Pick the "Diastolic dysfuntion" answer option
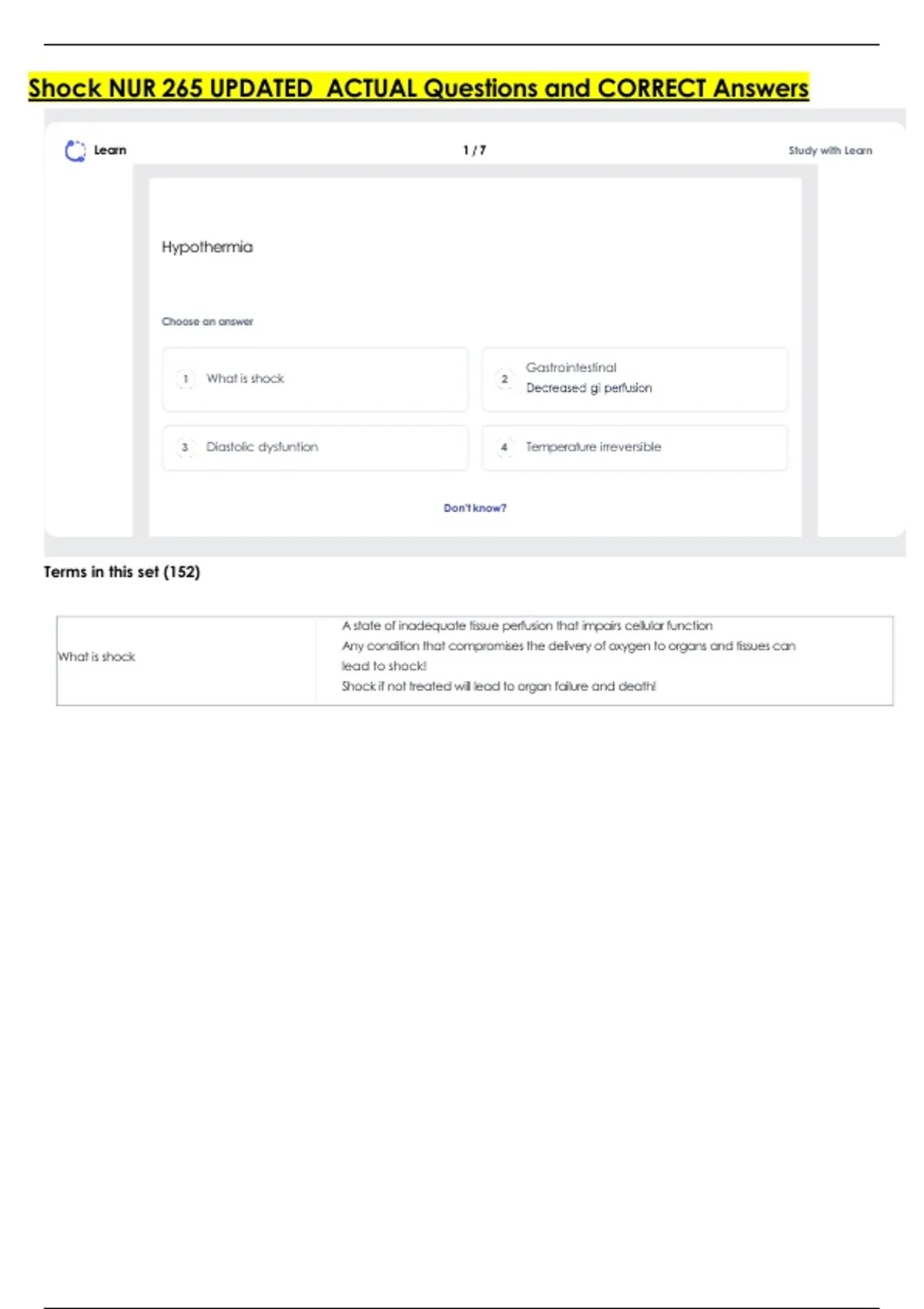The height and width of the screenshot is (1309, 924). click(315, 447)
